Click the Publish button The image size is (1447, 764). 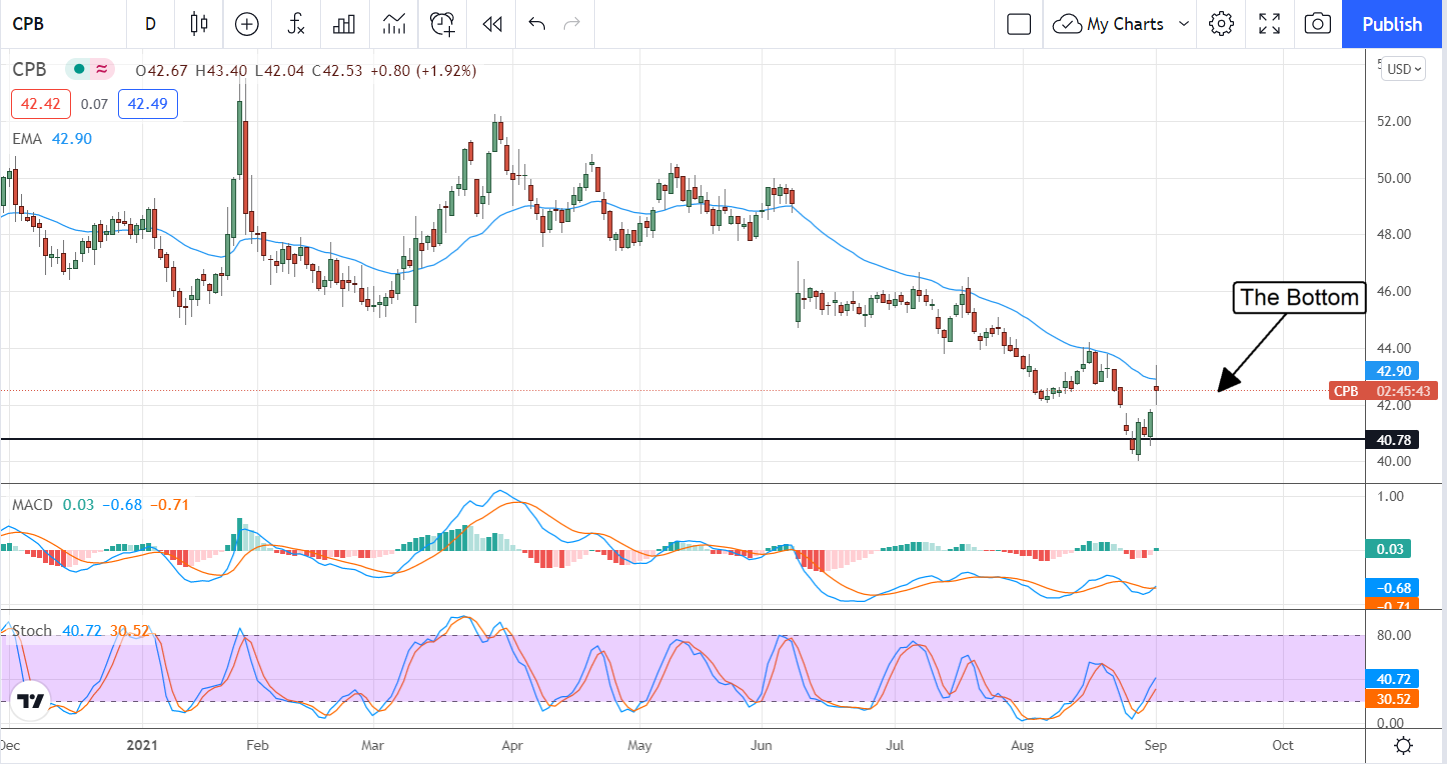point(1392,24)
